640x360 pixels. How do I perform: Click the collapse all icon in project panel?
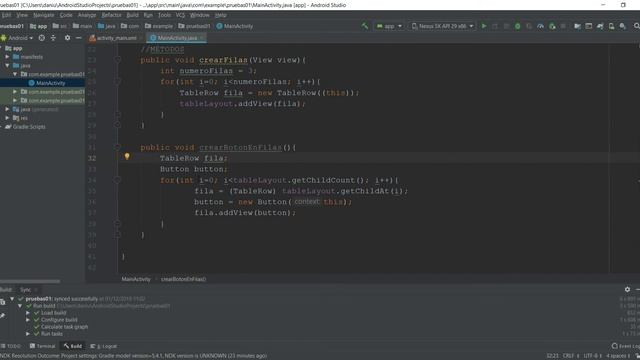pos(53,38)
